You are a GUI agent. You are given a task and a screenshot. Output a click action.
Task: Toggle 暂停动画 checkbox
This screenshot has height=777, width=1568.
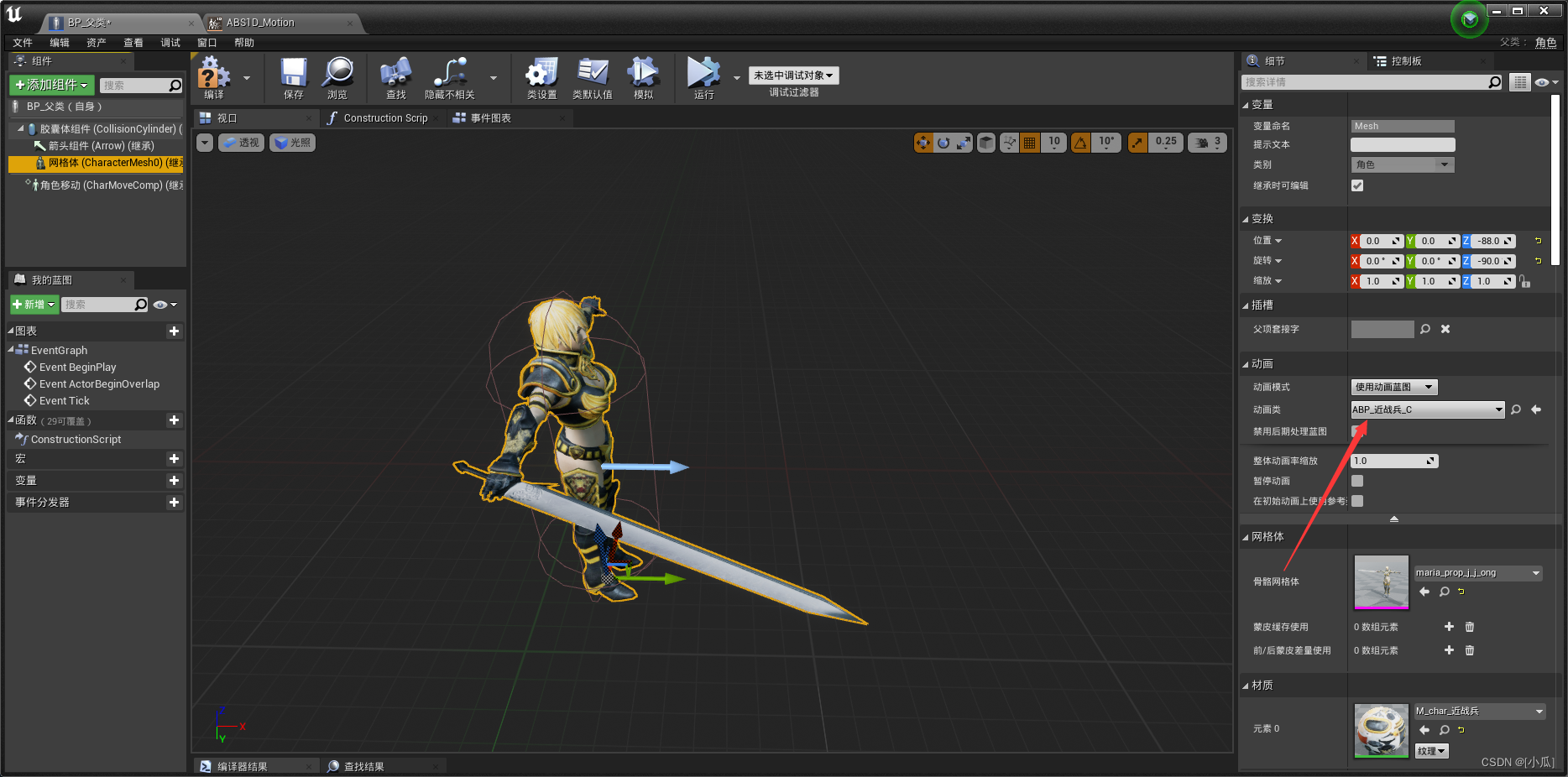tap(1357, 481)
